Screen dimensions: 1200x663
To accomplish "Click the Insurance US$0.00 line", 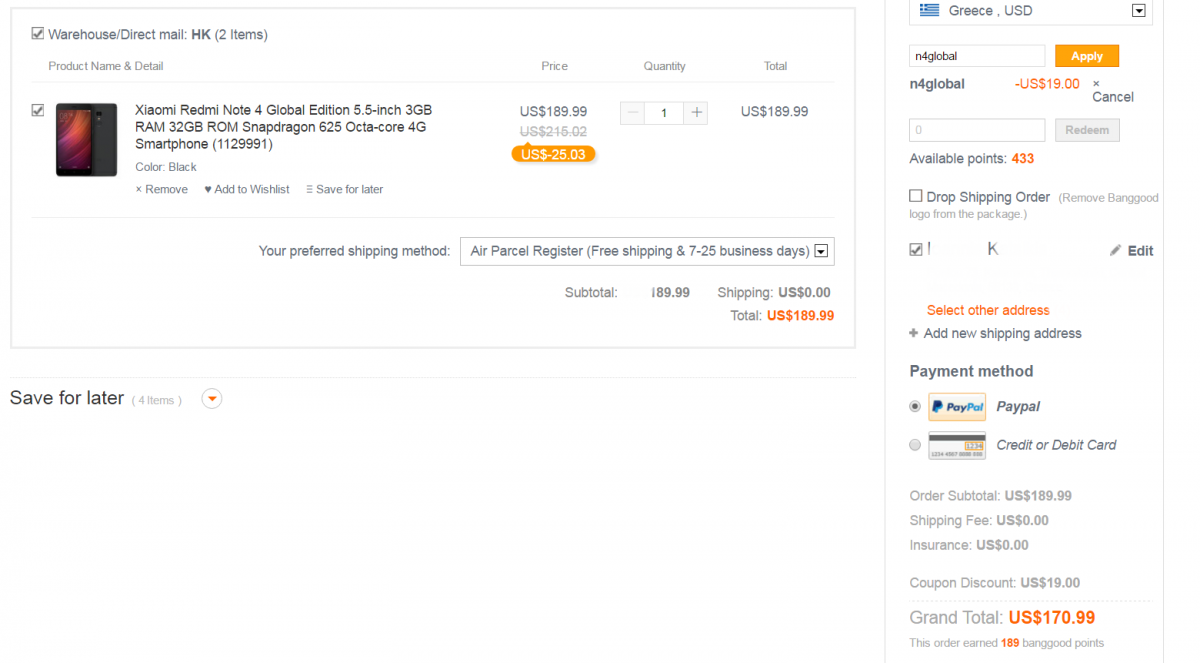I will tap(969, 545).
